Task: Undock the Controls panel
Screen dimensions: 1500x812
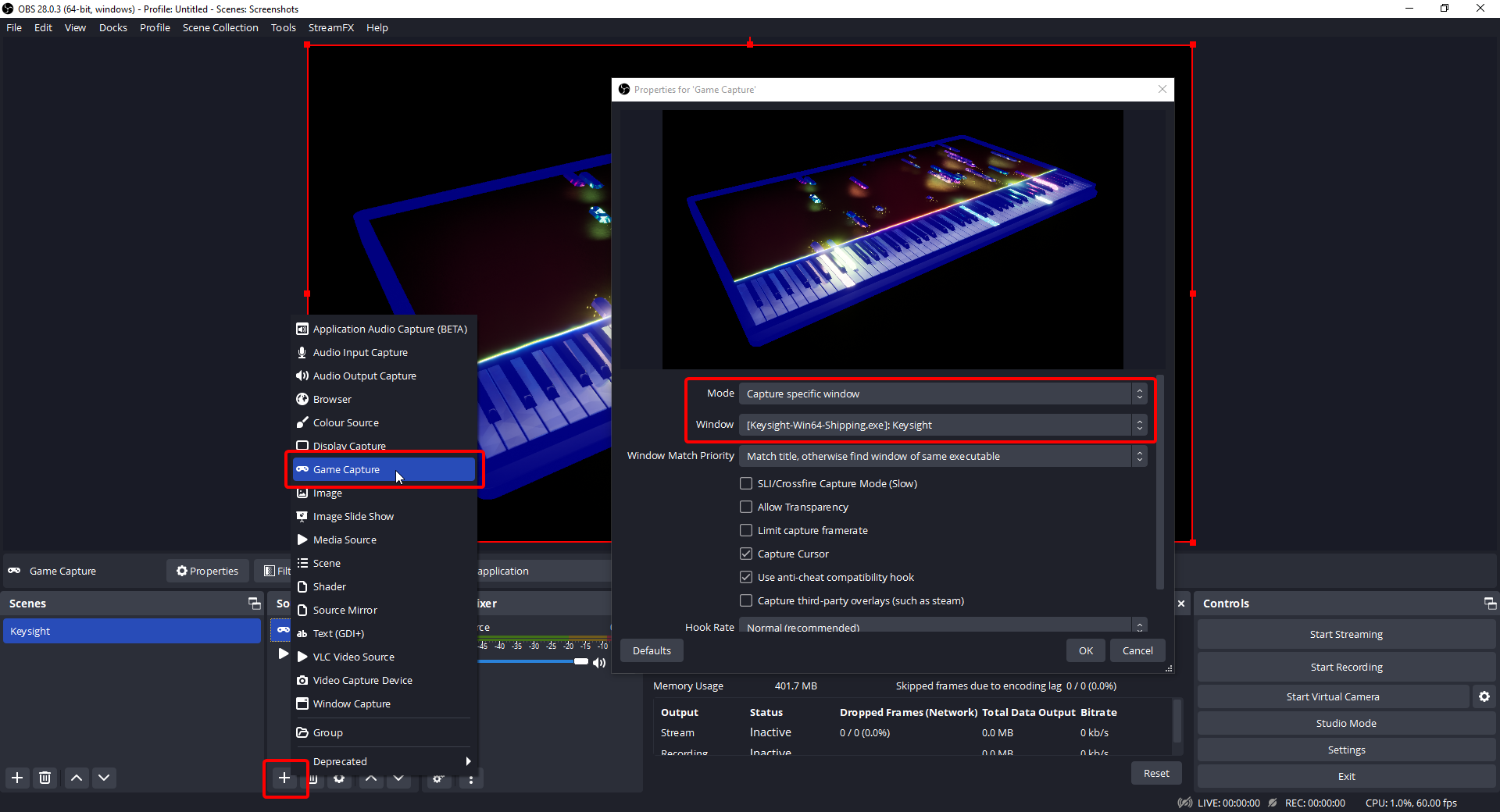Action: tap(1490, 604)
